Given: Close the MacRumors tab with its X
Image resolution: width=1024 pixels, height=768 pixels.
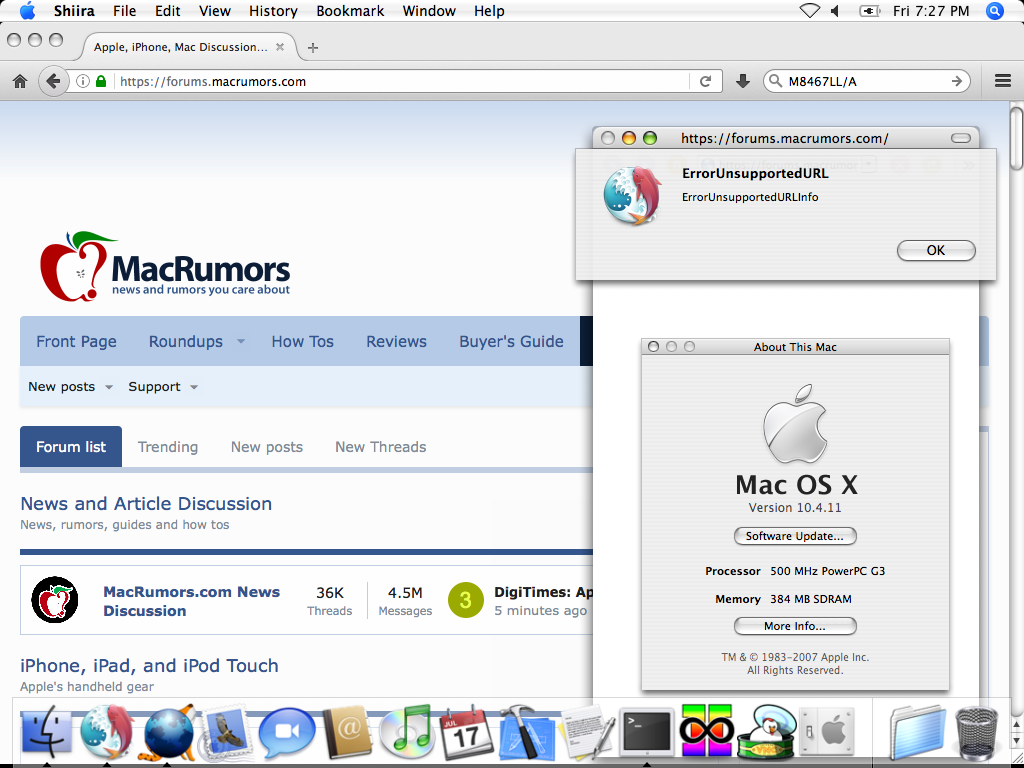Looking at the screenshot, I should pyautogui.click(x=280, y=47).
